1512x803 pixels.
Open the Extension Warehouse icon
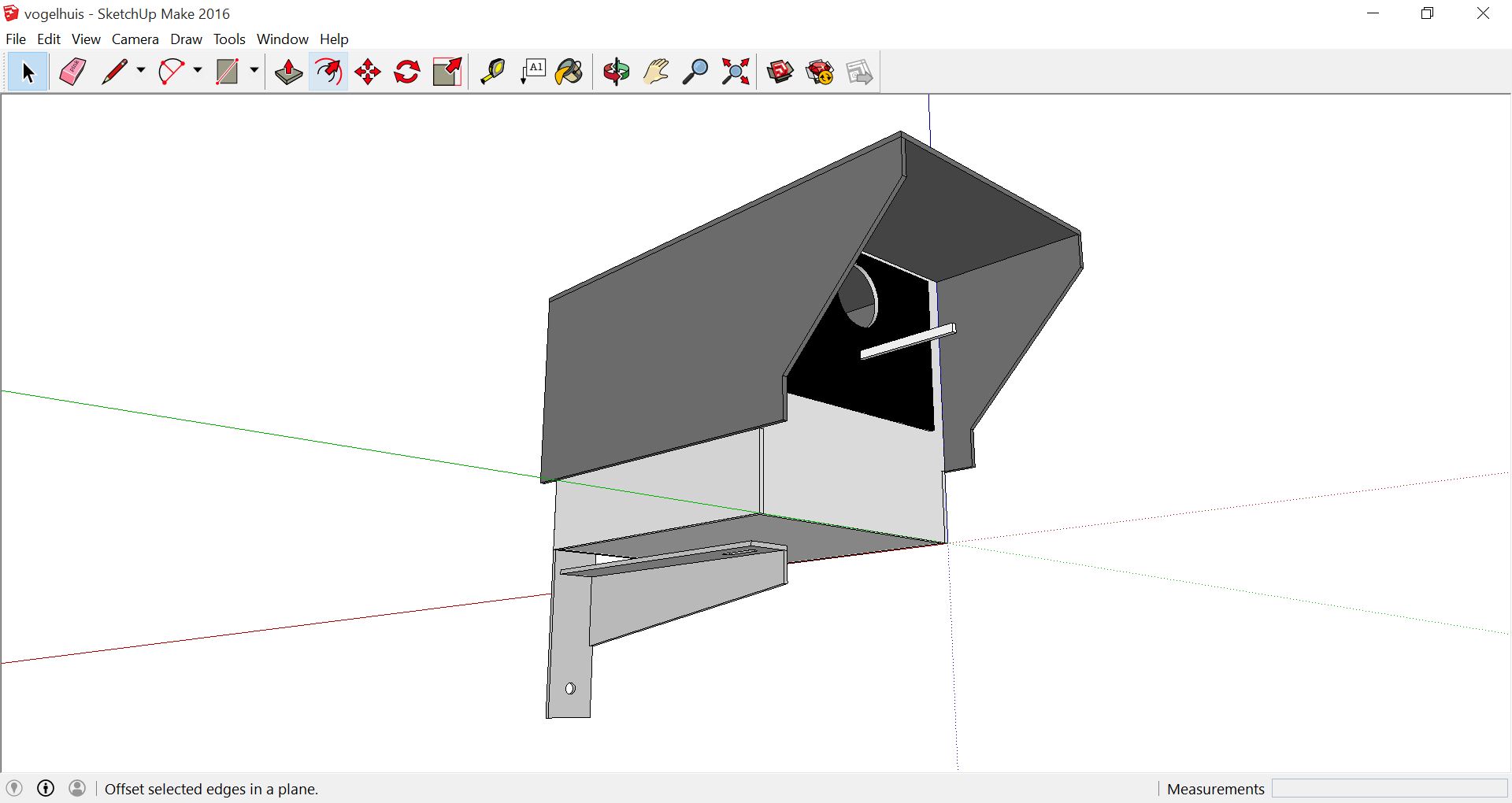[x=821, y=72]
